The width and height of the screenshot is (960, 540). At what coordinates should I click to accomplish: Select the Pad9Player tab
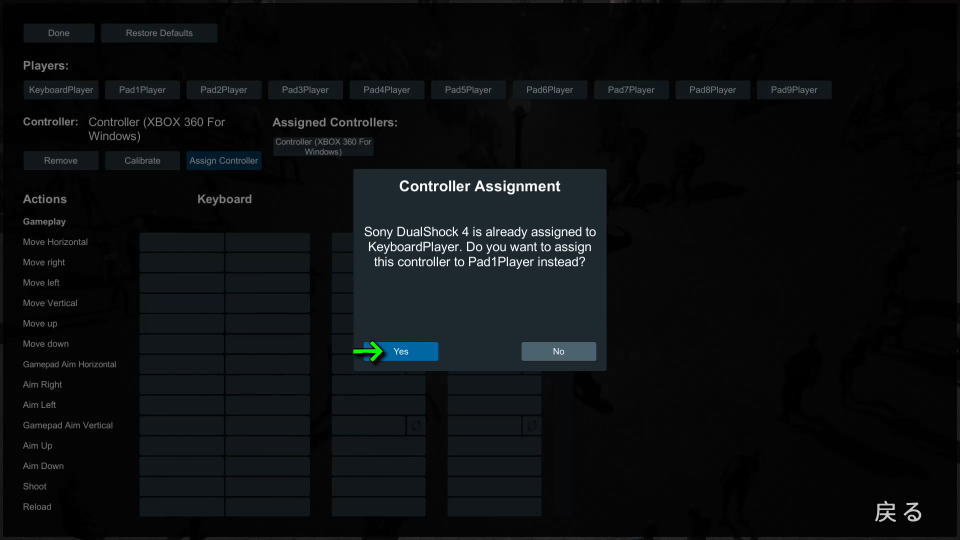click(793, 90)
